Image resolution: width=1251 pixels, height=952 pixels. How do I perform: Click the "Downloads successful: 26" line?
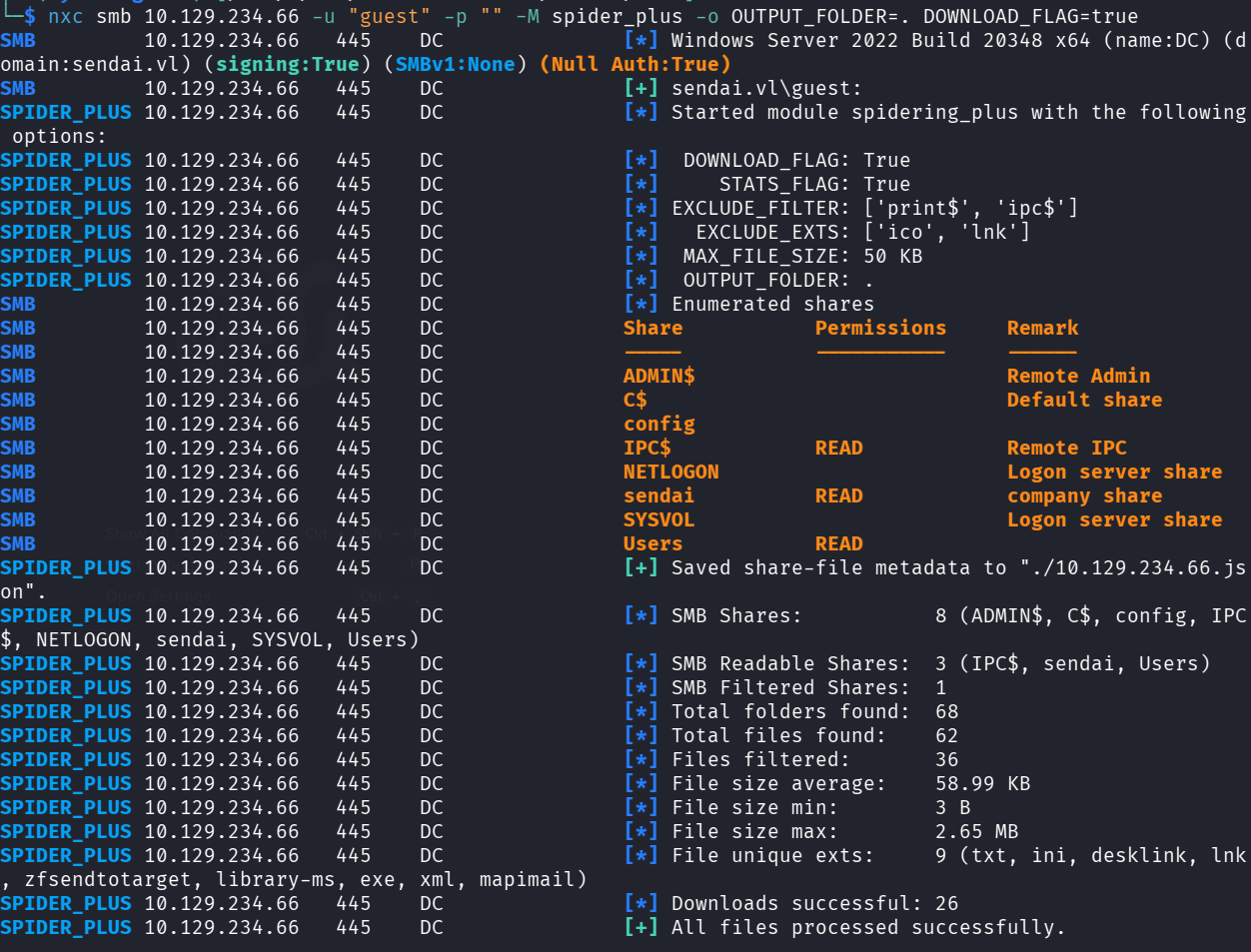tap(814, 903)
